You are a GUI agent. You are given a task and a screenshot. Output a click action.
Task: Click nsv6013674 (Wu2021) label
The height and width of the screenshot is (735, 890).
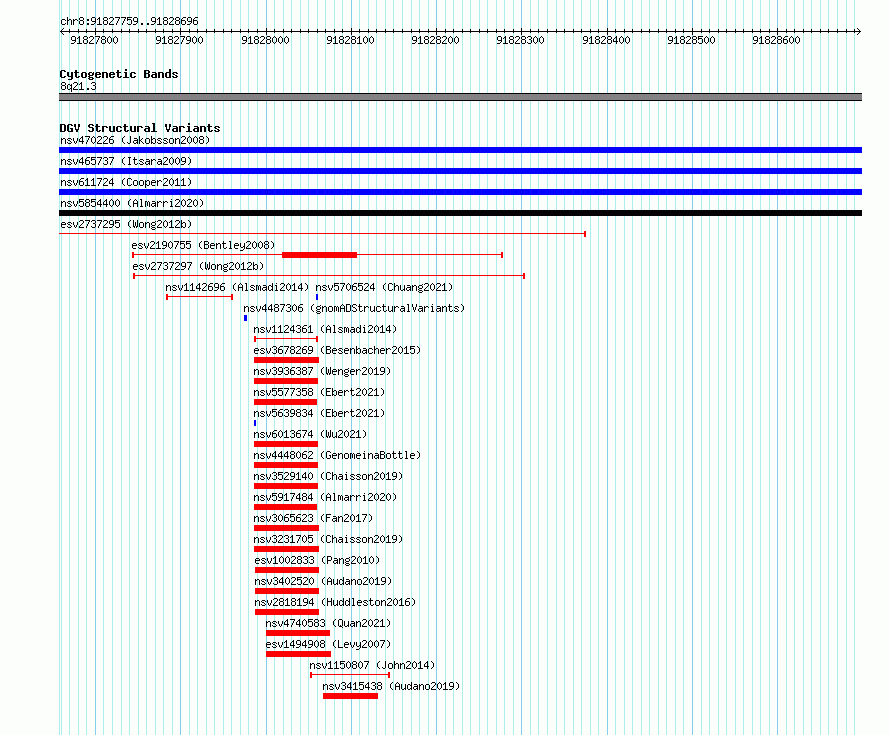point(310,434)
